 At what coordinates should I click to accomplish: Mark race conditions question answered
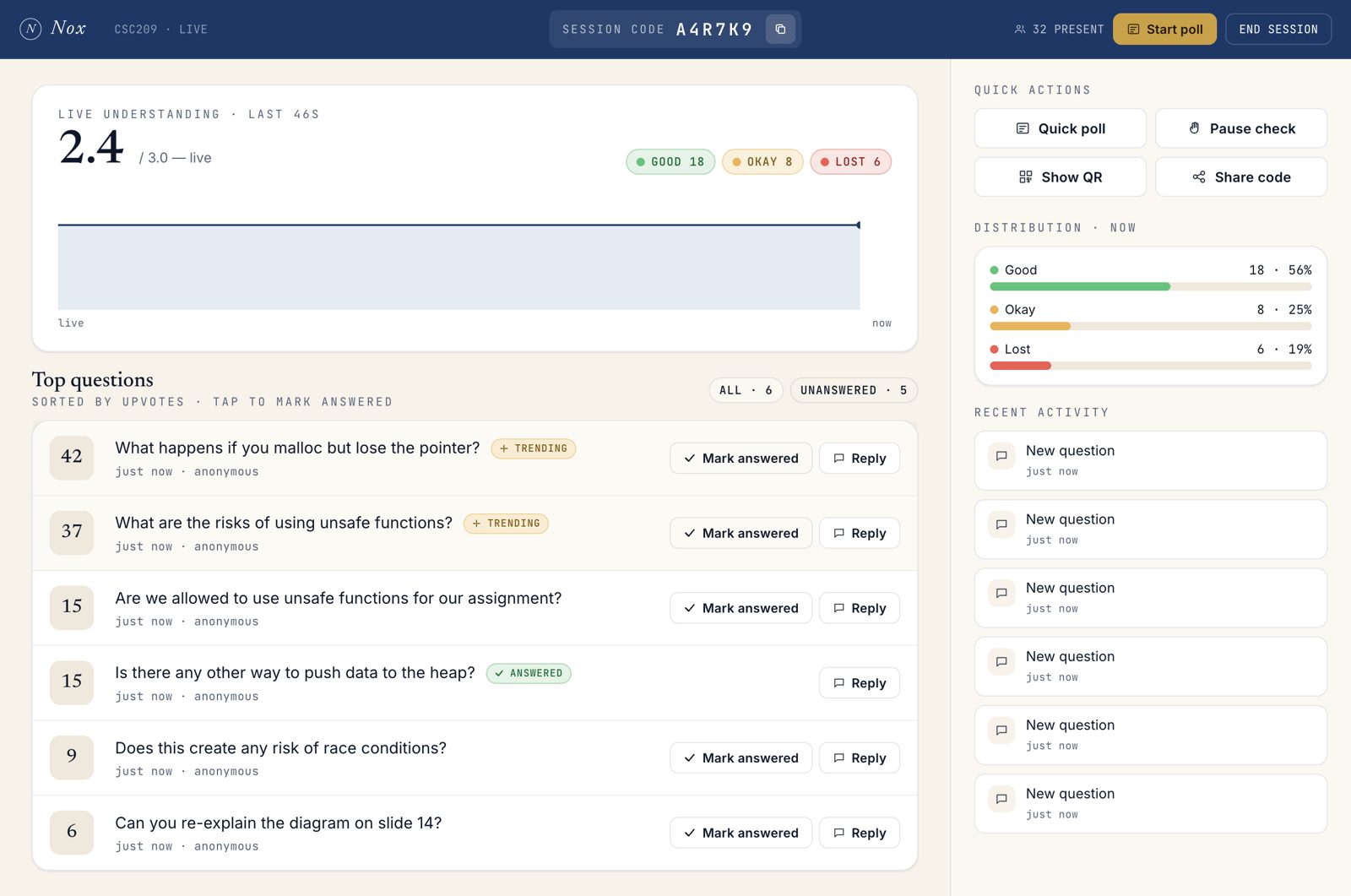click(x=741, y=758)
